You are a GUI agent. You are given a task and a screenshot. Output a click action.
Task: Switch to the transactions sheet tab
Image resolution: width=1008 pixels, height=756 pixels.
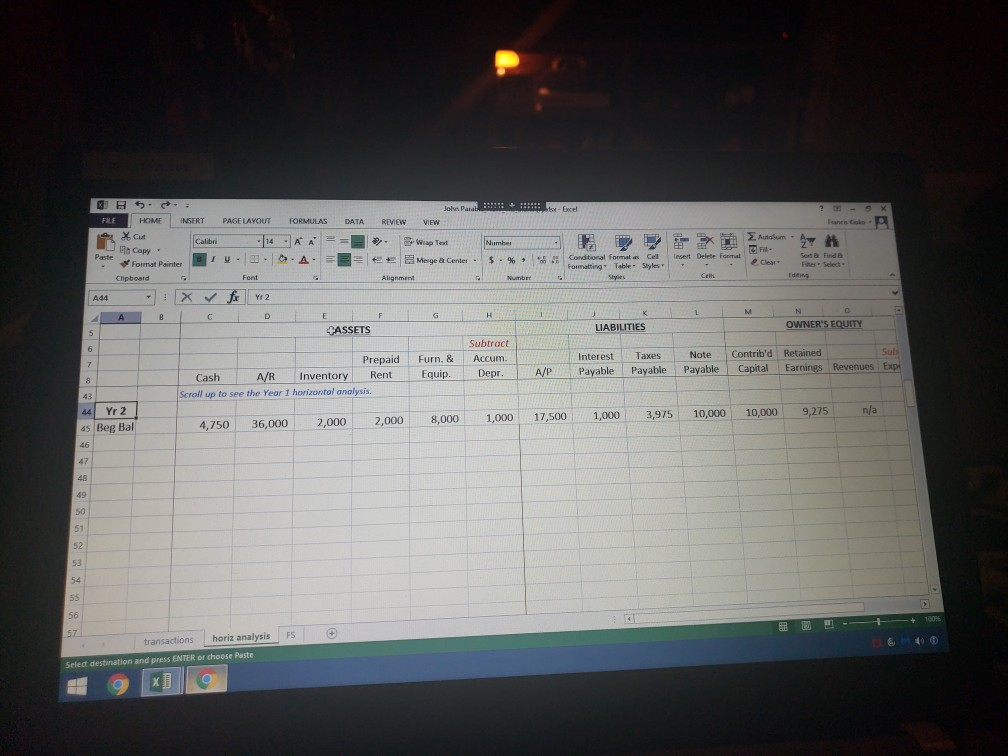coord(169,638)
